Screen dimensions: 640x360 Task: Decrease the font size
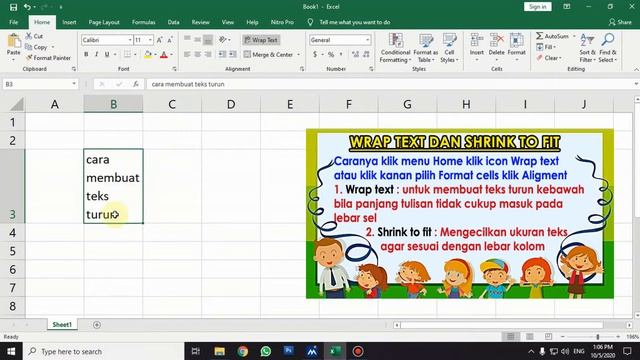tap(170, 40)
